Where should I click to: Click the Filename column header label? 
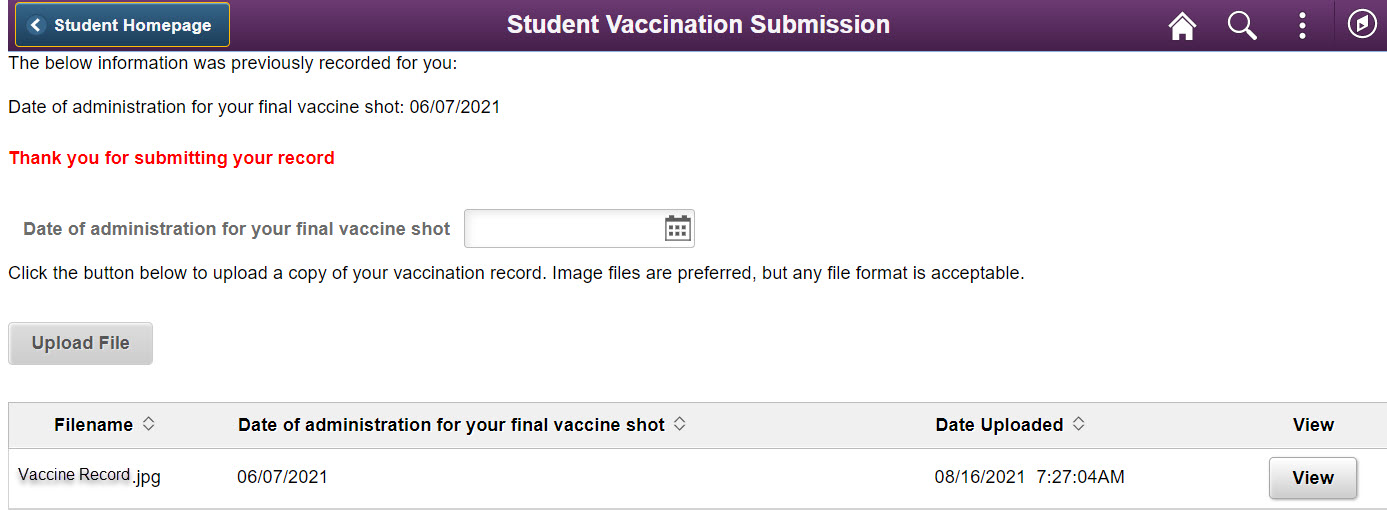tap(94, 425)
